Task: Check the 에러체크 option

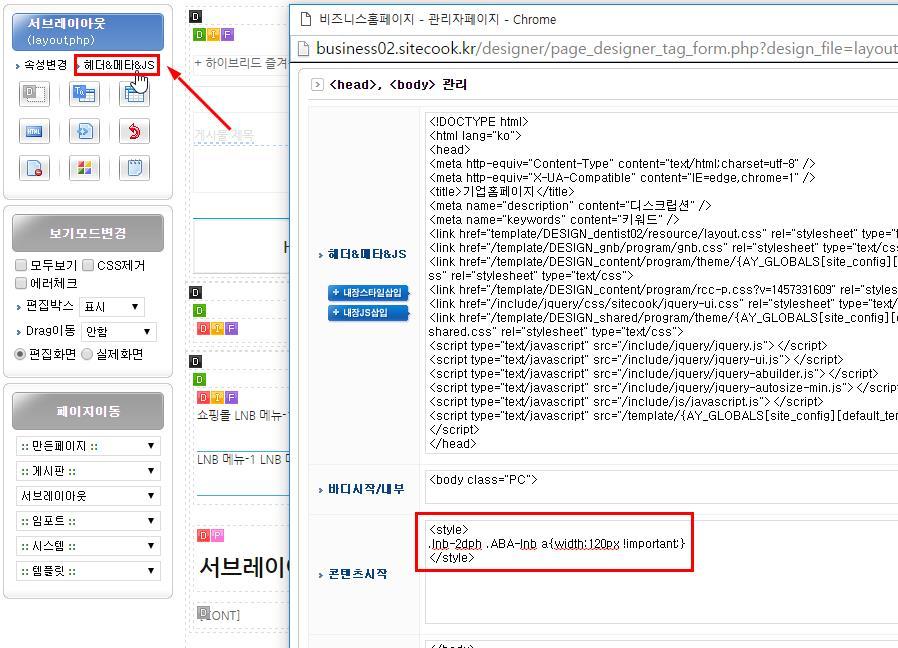Action: click(21, 283)
